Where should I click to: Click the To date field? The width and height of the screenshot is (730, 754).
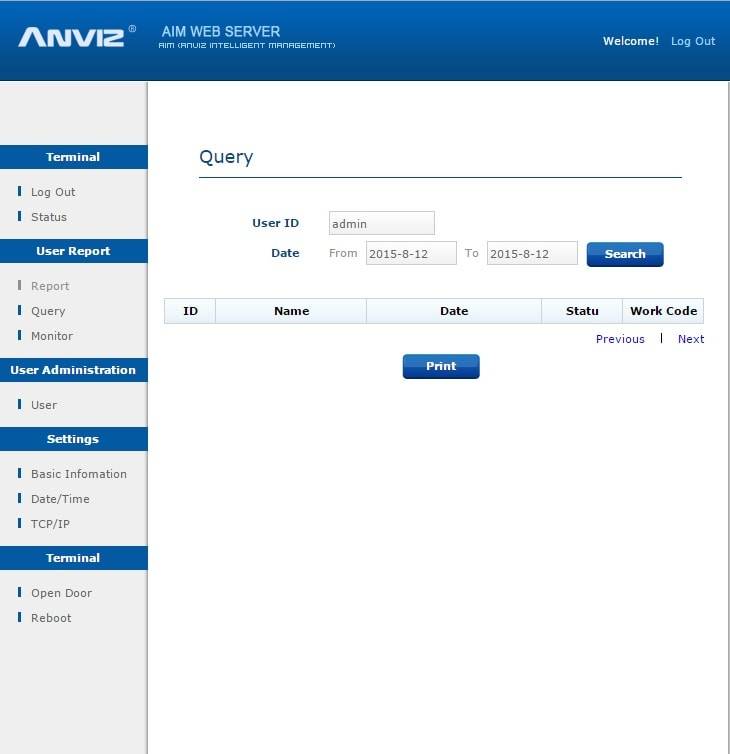tap(532, 254)
